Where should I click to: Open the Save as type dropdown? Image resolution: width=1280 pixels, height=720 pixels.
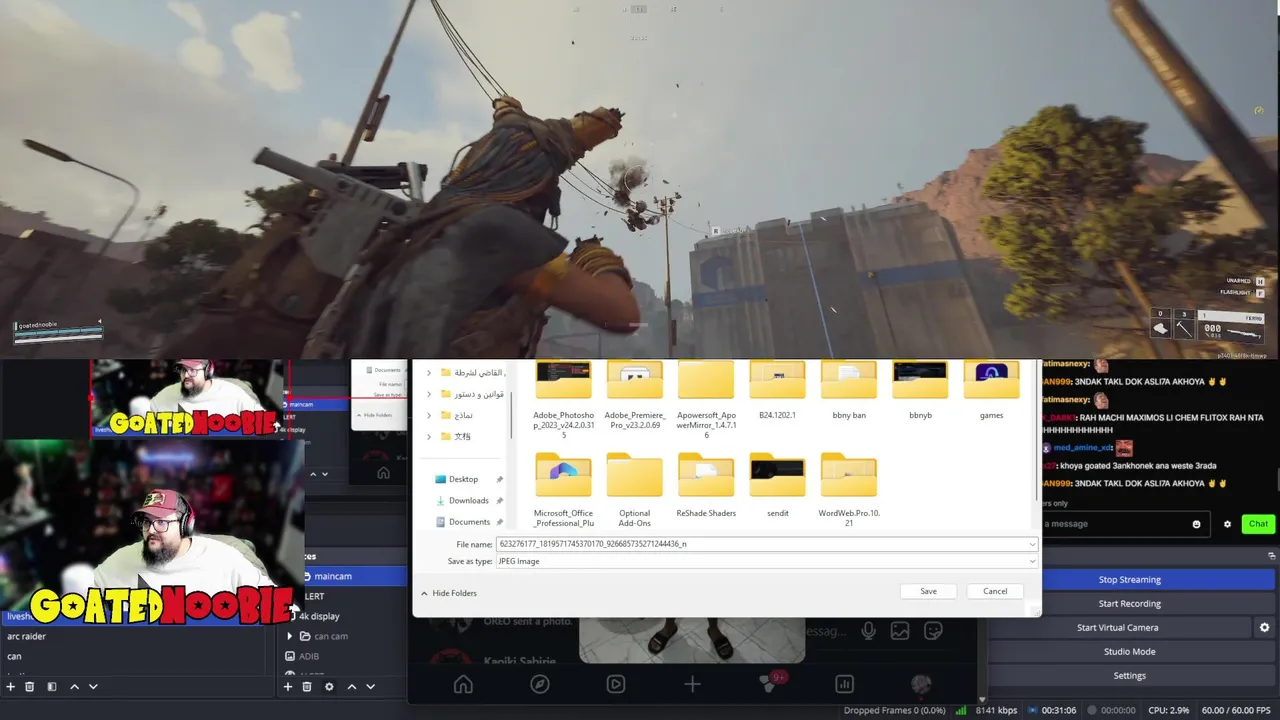click(1032, 561)
